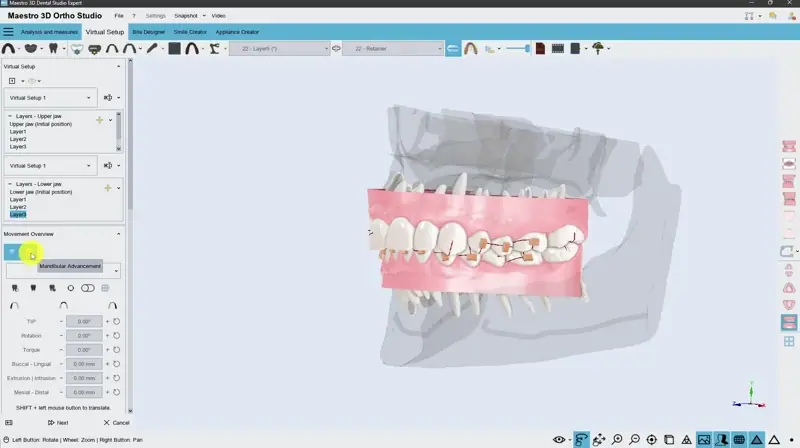Open the lower Virtual Setup 1 dropdown
Screen dimensions: 800x448
(50, 166)
